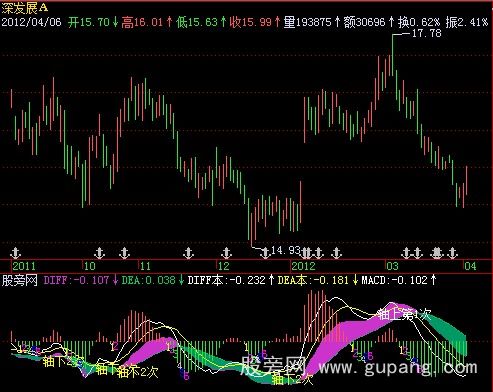Screen dimensions: 493x392
Task: Select the 股旁网 indicator name label
Action: 19,280
